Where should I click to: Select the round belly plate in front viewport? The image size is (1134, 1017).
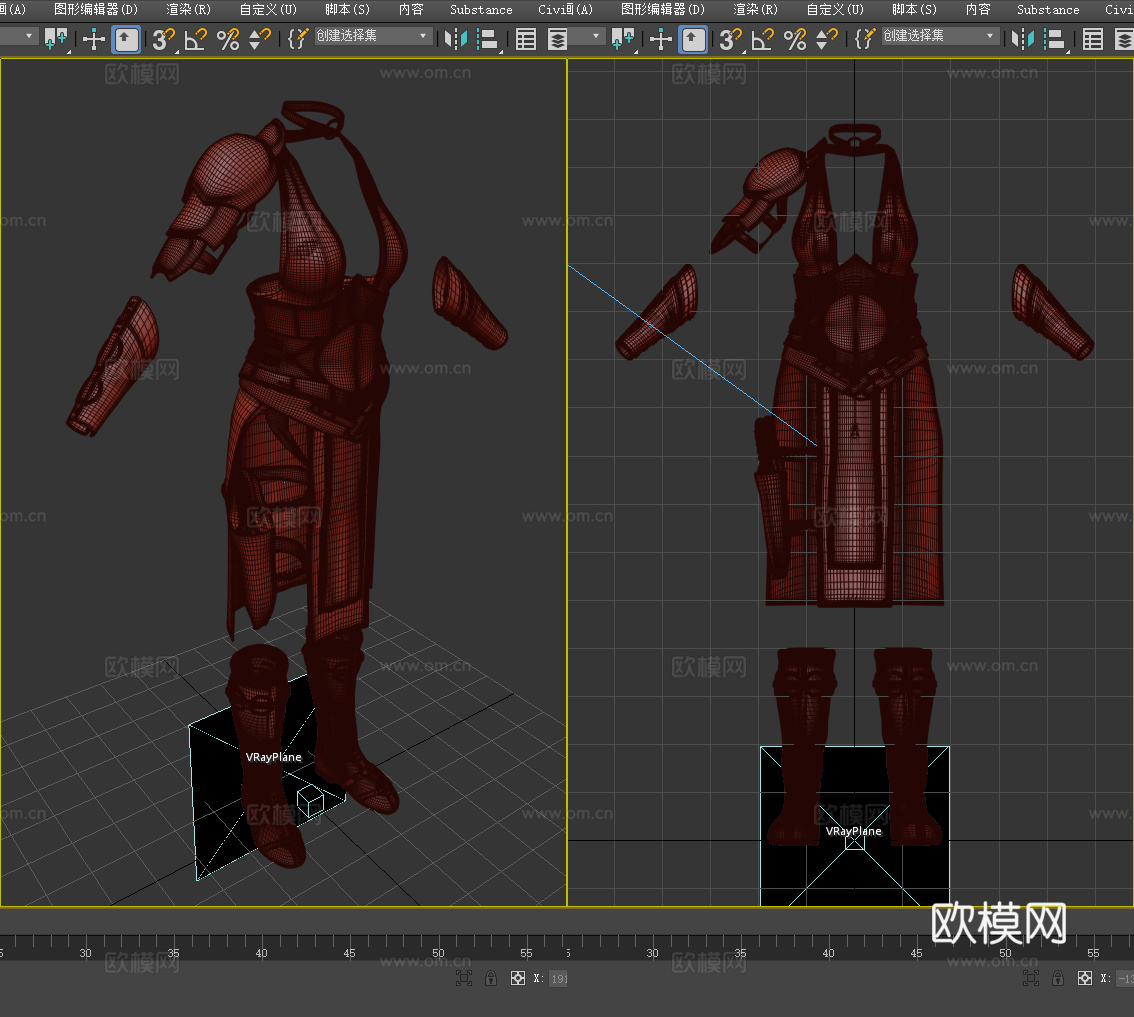coord(856,323)
